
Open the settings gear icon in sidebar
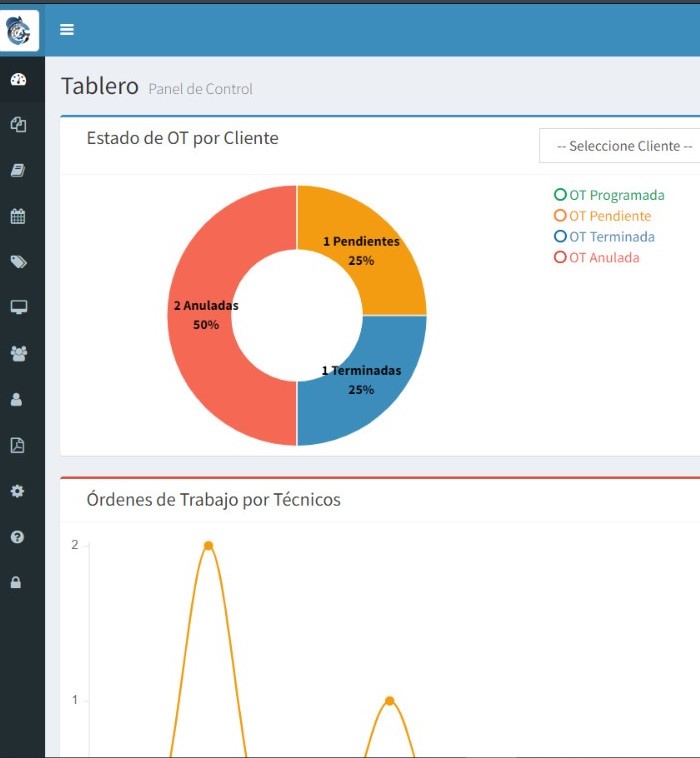pos(17,491)
